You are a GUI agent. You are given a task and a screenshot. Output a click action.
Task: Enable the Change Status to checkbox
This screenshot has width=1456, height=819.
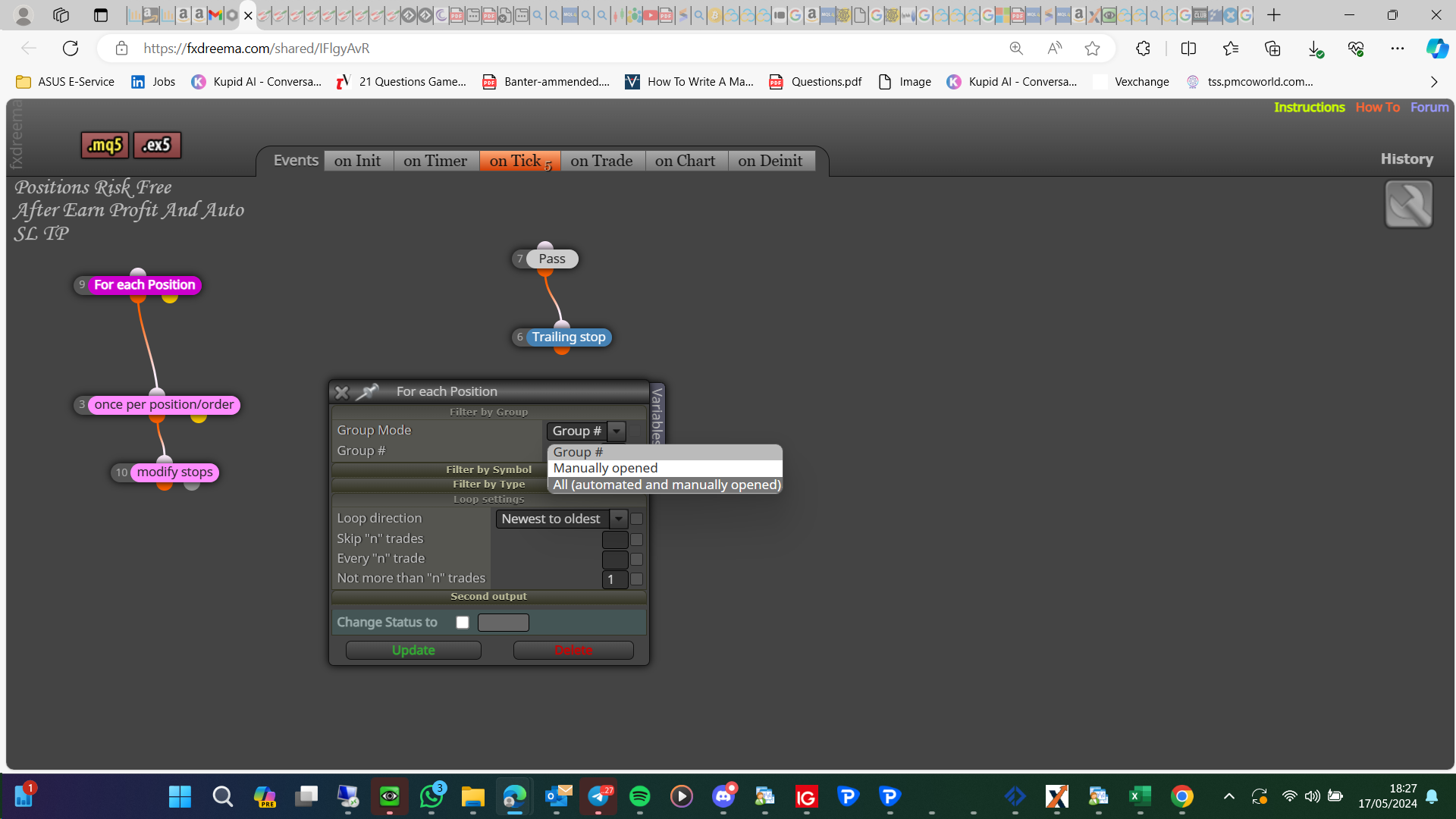(463, 623)
